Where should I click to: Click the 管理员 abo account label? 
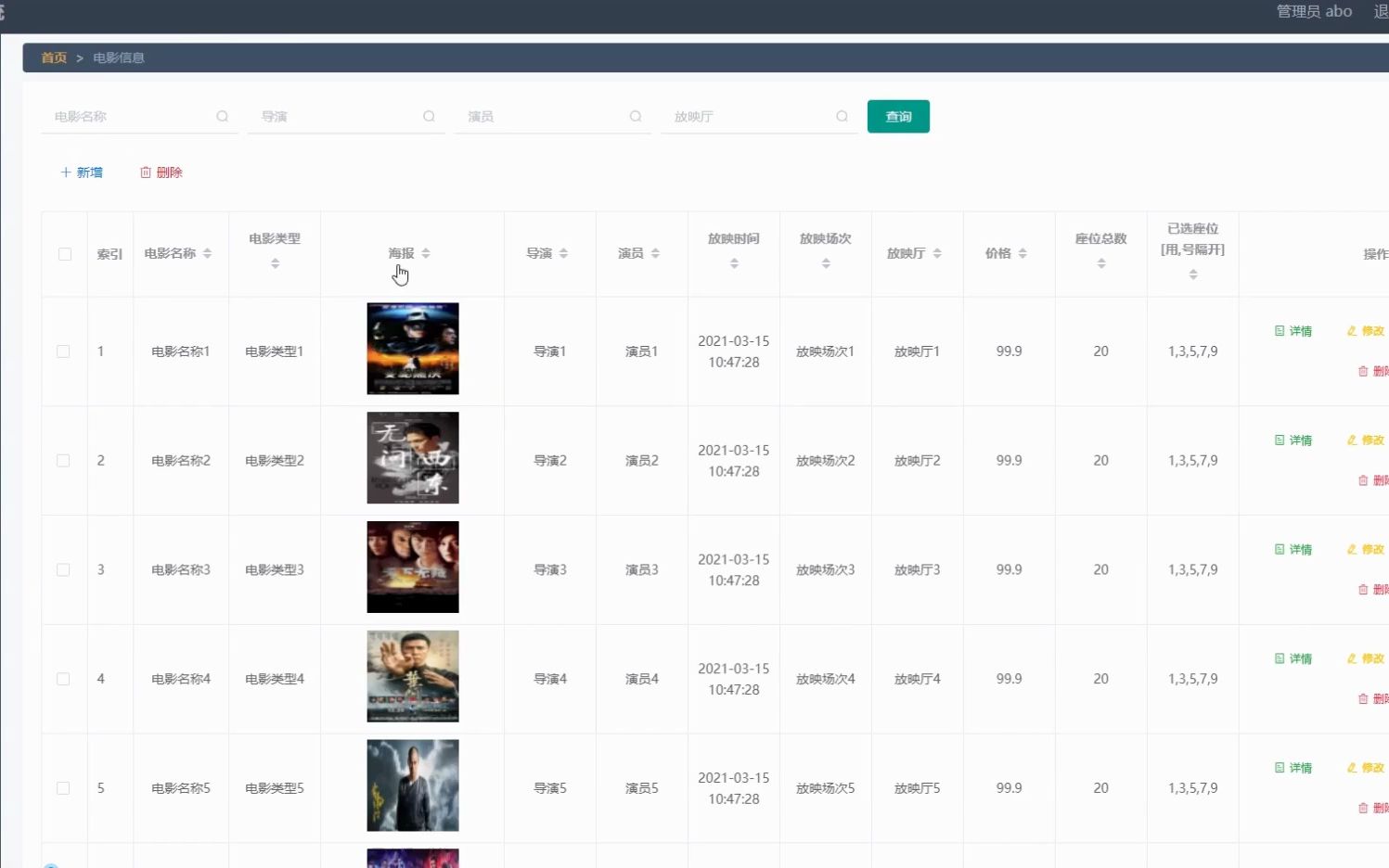1312,11
